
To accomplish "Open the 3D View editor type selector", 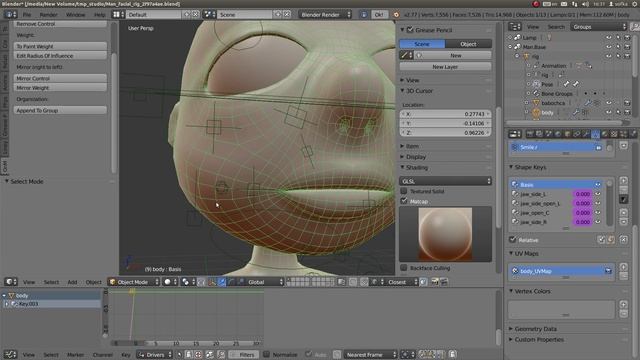I will [x=11, y=282].
